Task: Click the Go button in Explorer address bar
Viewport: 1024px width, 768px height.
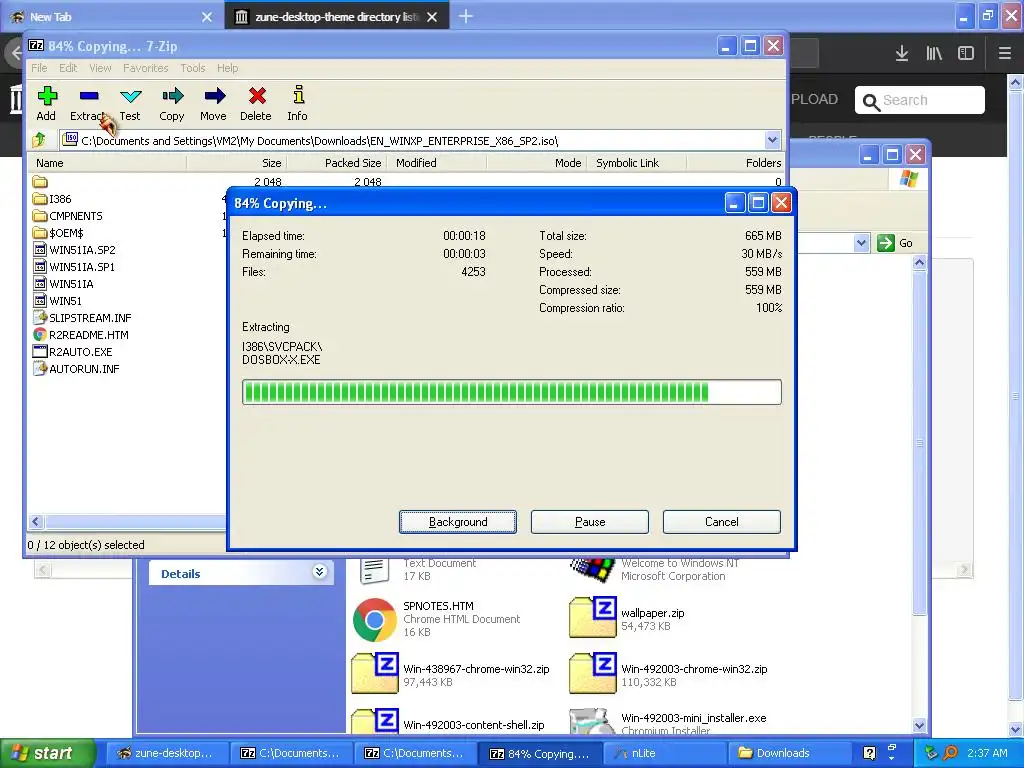Action: pyautogui.click(x=895, y=243)
